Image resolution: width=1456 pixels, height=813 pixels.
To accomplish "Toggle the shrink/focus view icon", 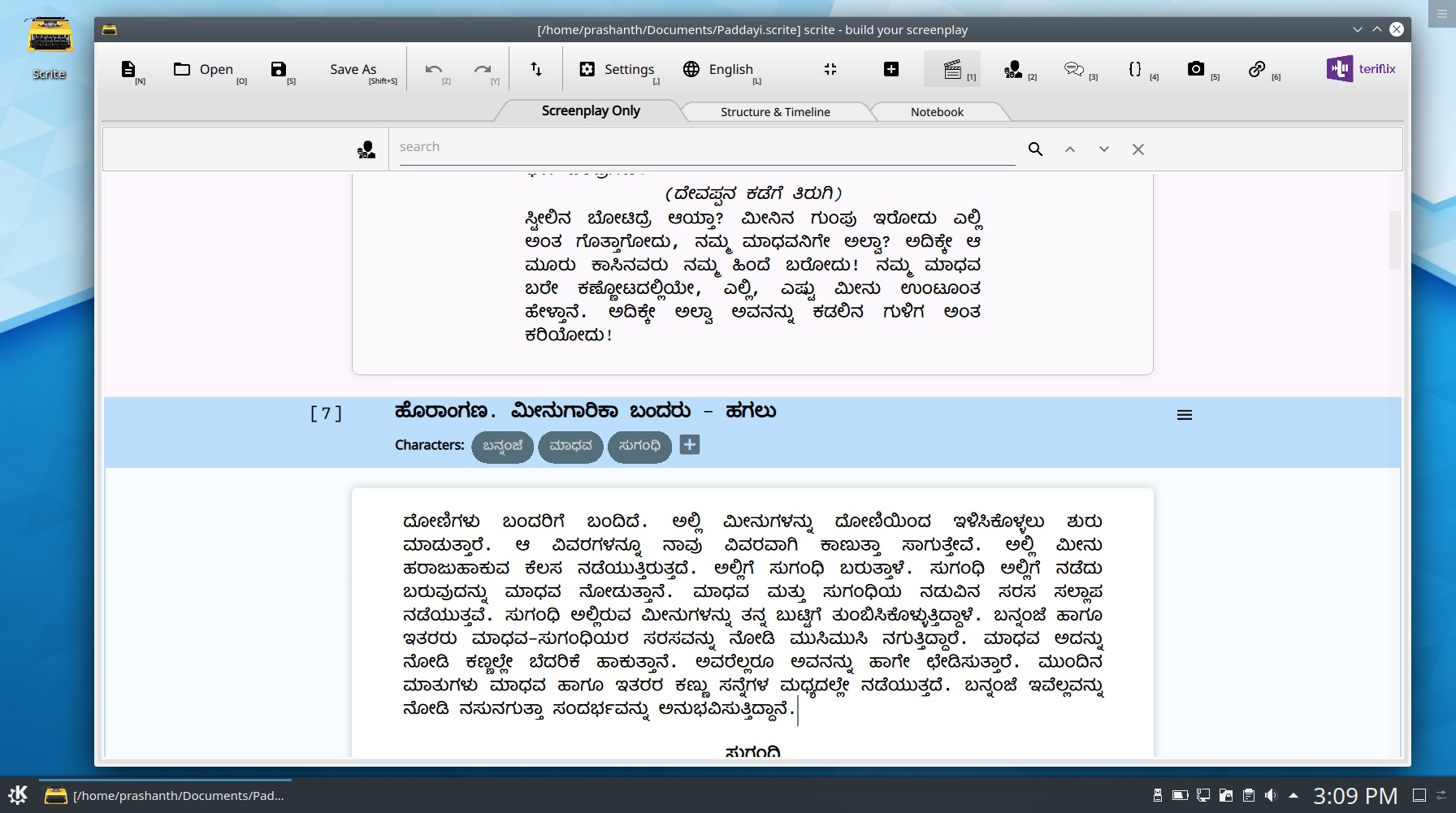I will pos(830,69).
